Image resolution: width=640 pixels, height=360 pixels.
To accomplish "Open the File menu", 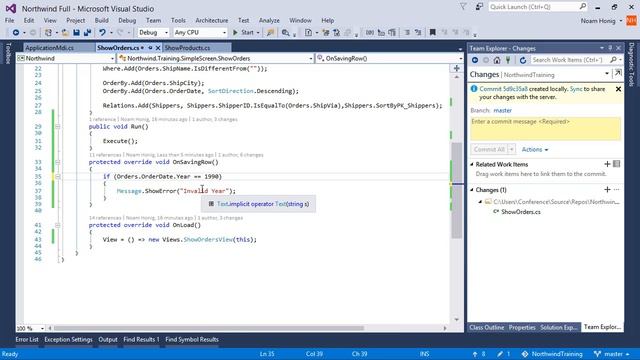I will click(x=9, y=20).
